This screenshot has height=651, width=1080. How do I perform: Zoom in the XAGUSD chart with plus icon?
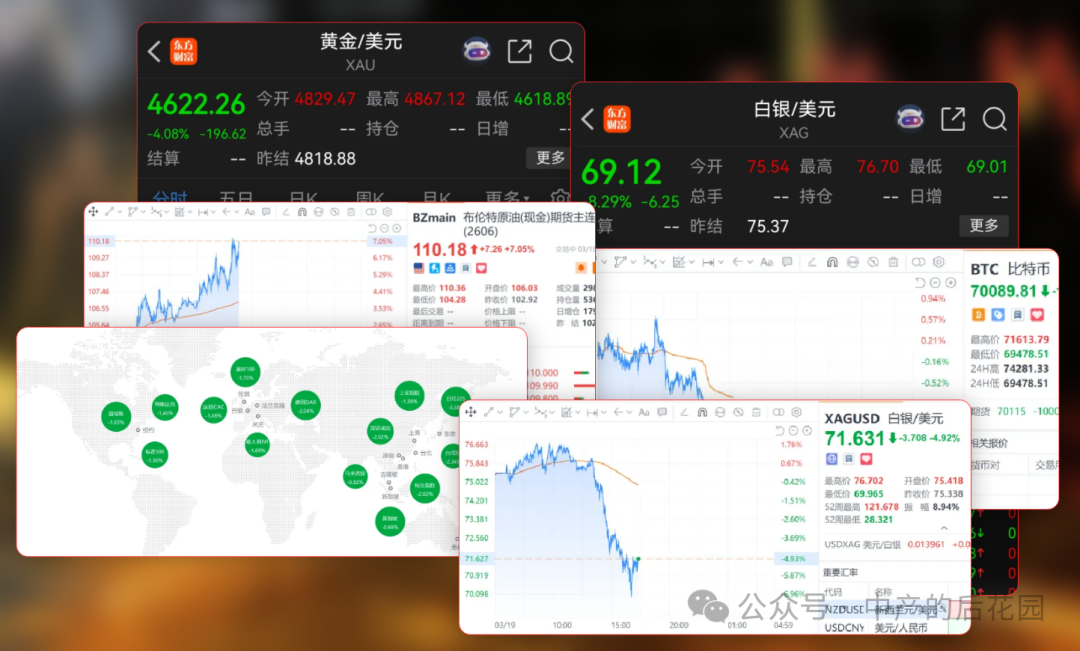807,431
